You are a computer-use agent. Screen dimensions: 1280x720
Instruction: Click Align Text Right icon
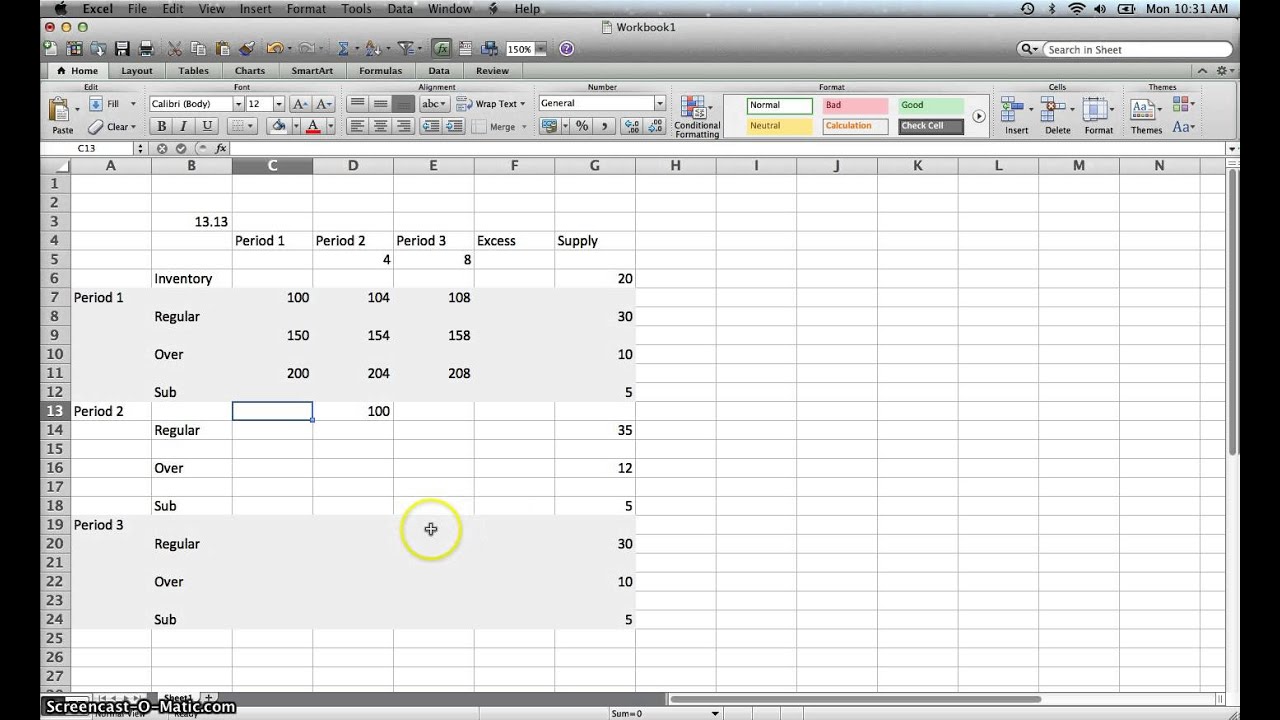[x=403, y=126]
